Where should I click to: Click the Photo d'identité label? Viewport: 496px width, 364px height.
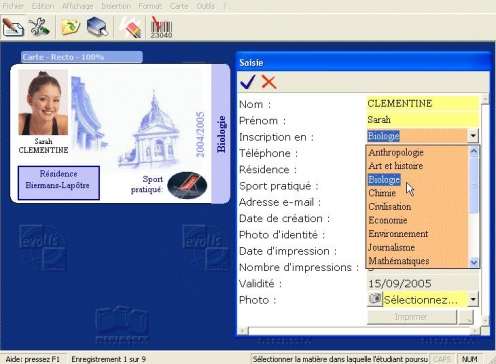[x=282, y=235]
